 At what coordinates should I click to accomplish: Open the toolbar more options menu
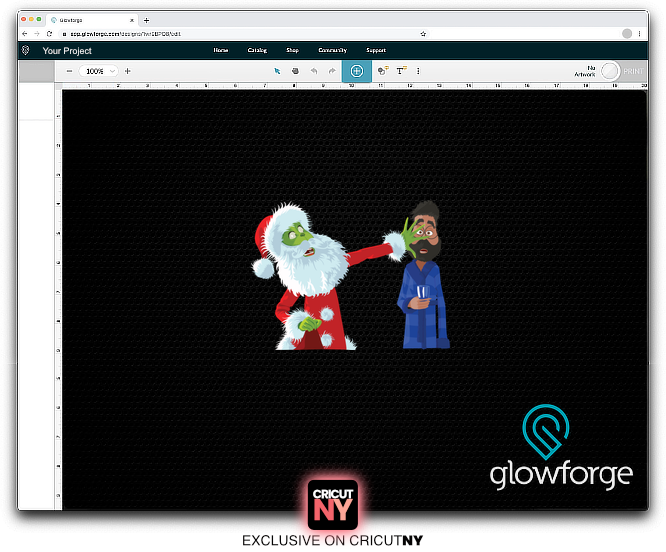418,71
